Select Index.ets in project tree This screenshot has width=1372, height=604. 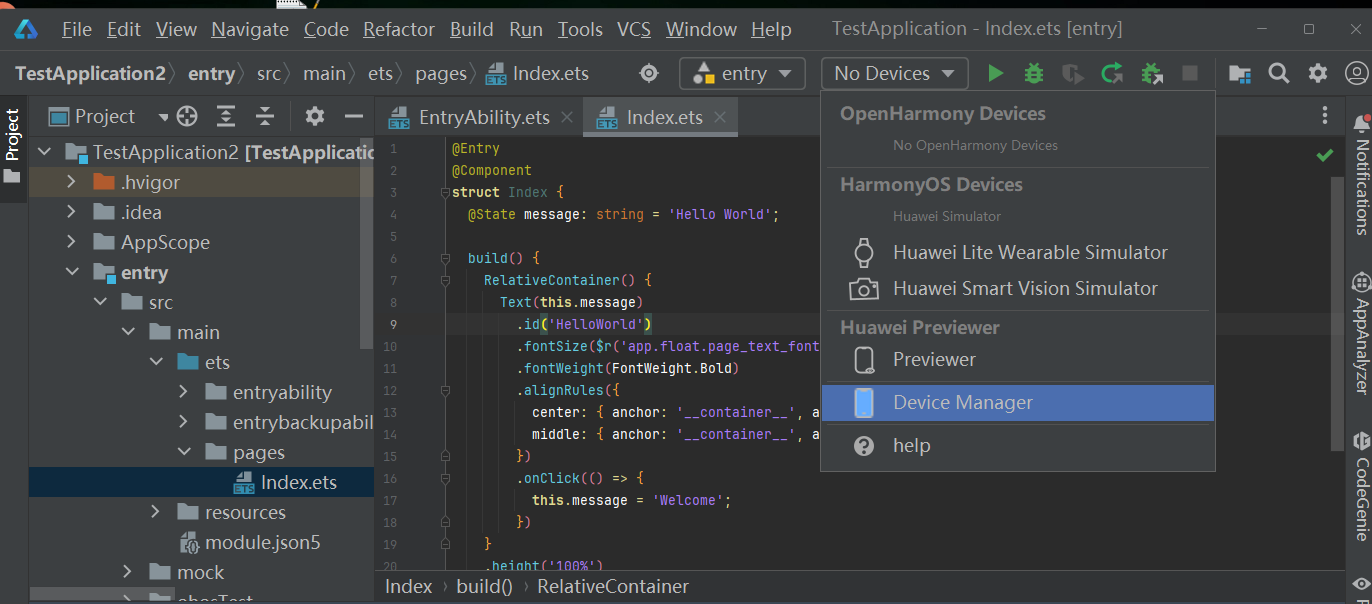click(x=298, y=482)
